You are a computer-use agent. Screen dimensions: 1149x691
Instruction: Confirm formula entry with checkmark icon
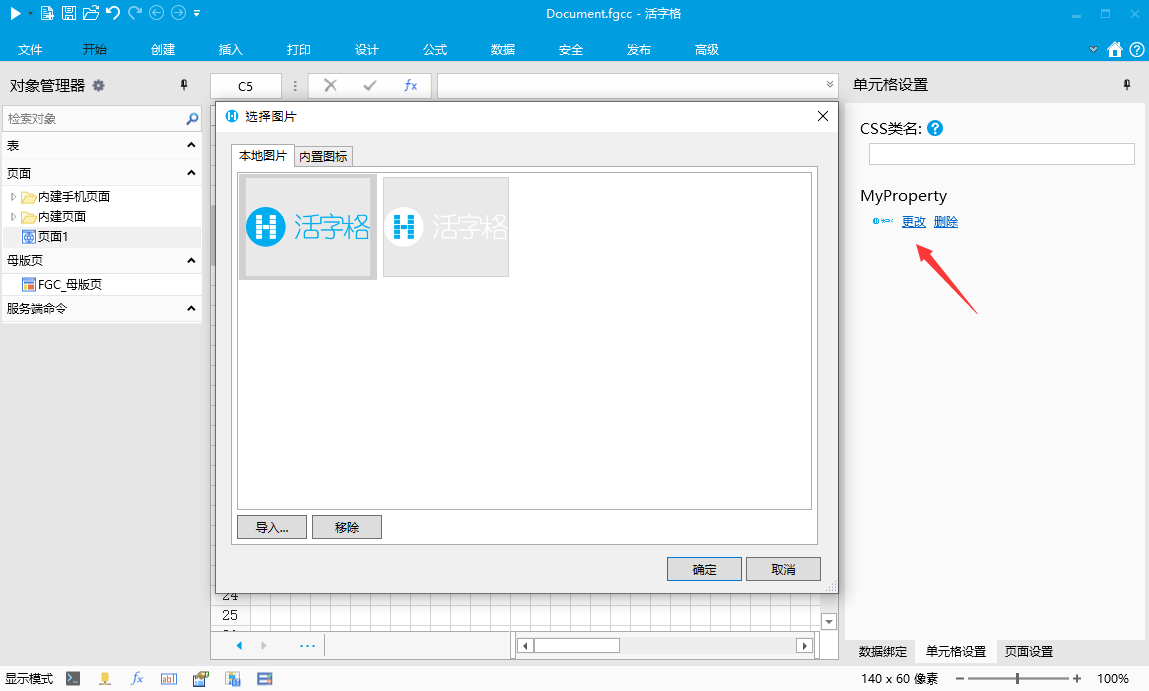tap(370, 85)
